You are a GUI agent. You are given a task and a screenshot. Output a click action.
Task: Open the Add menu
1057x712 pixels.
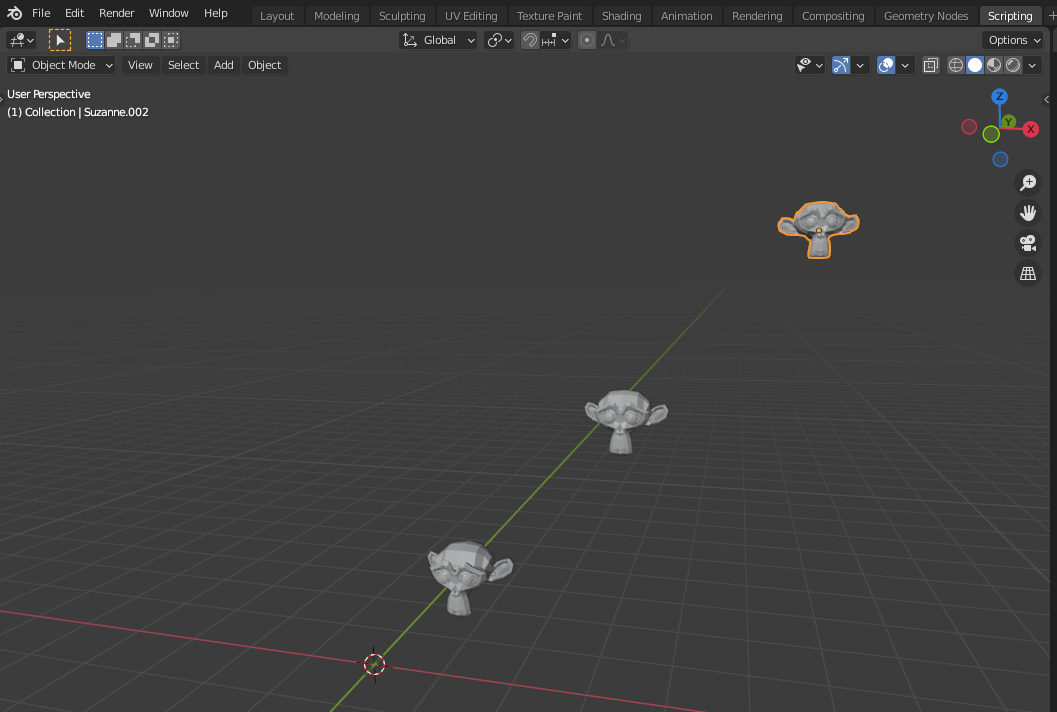click(x=224, y=65)
